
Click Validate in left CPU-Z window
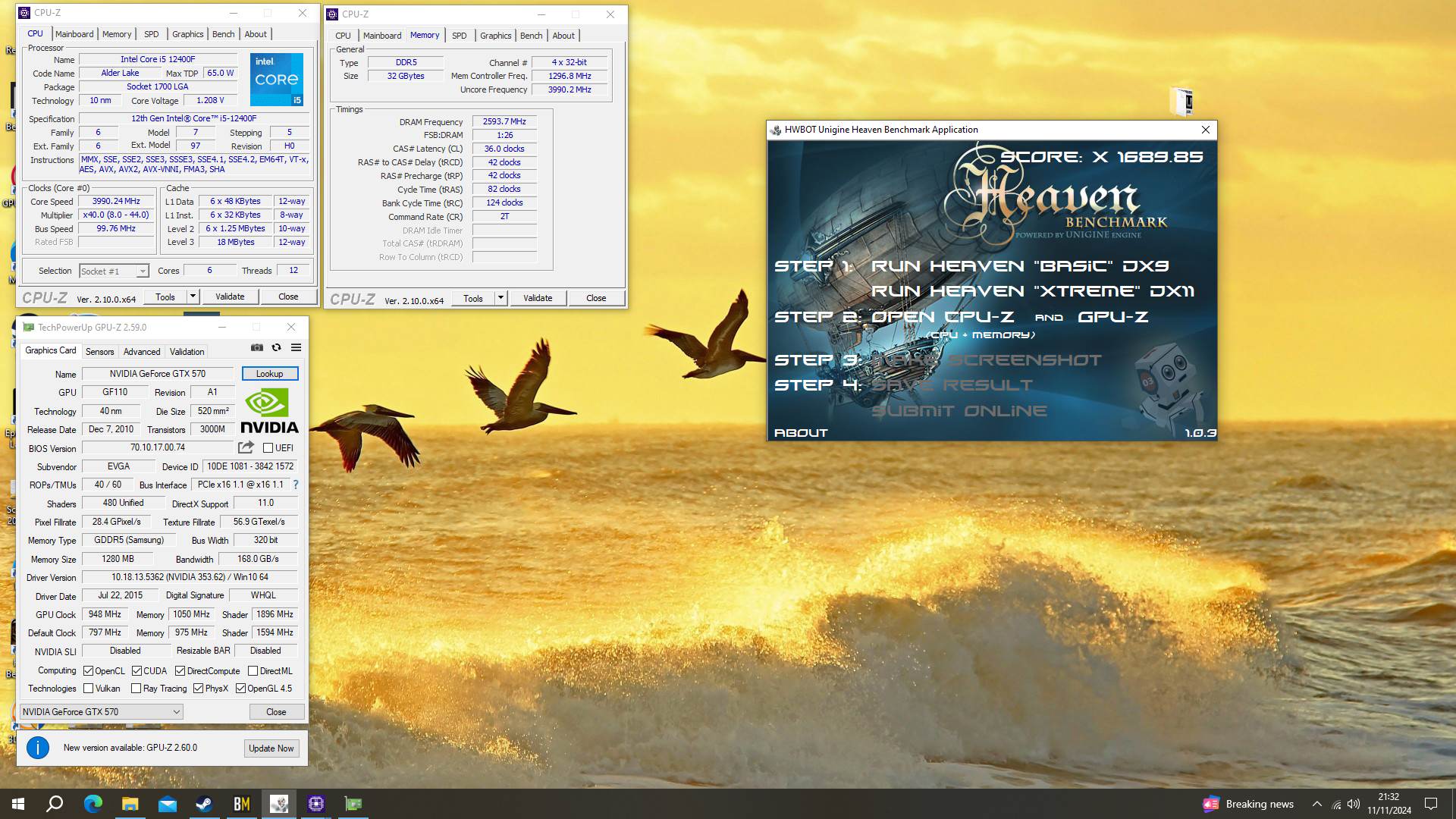click(x=230, y=297)
